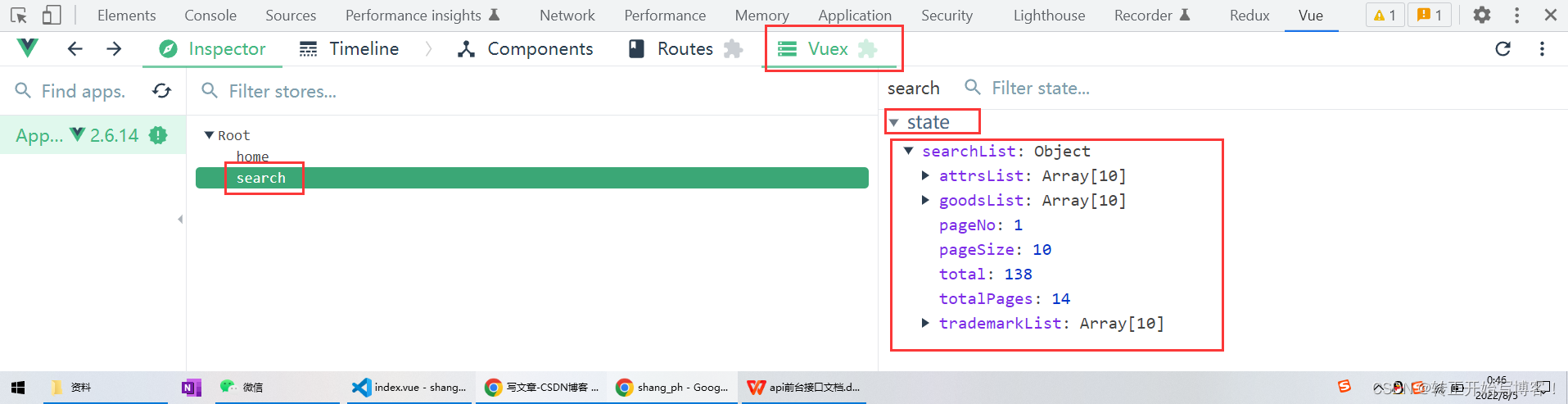Click the issues counter badge

pos(1430,15)
